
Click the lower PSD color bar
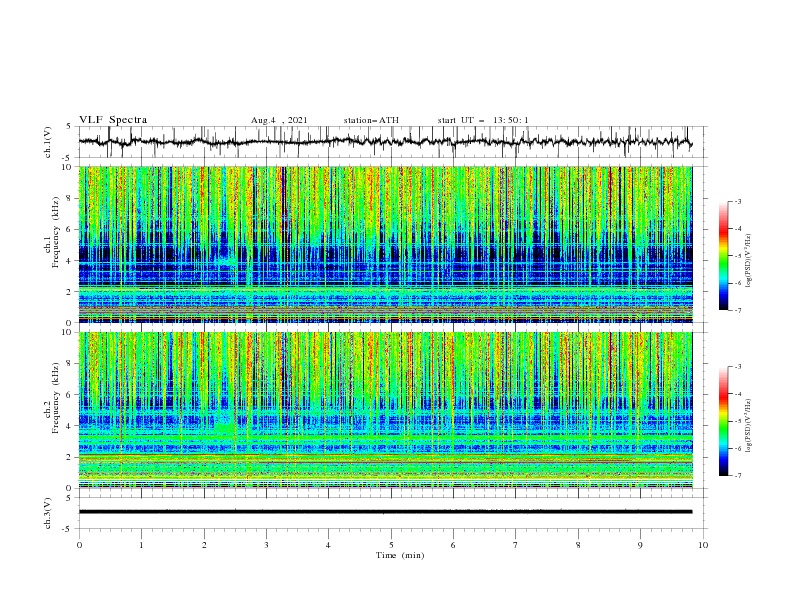point(723,421)
